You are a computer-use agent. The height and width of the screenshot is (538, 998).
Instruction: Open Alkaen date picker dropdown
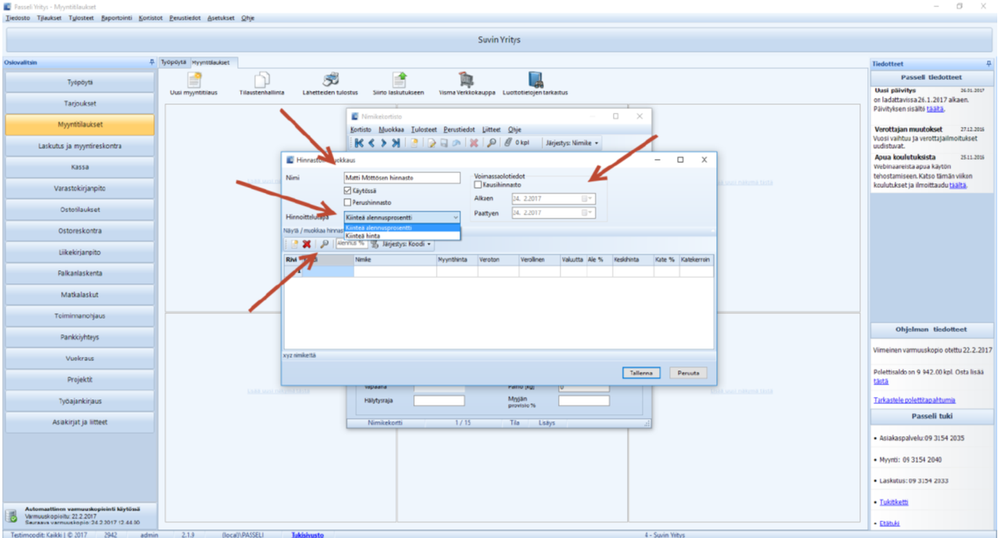tap(588, 199)
